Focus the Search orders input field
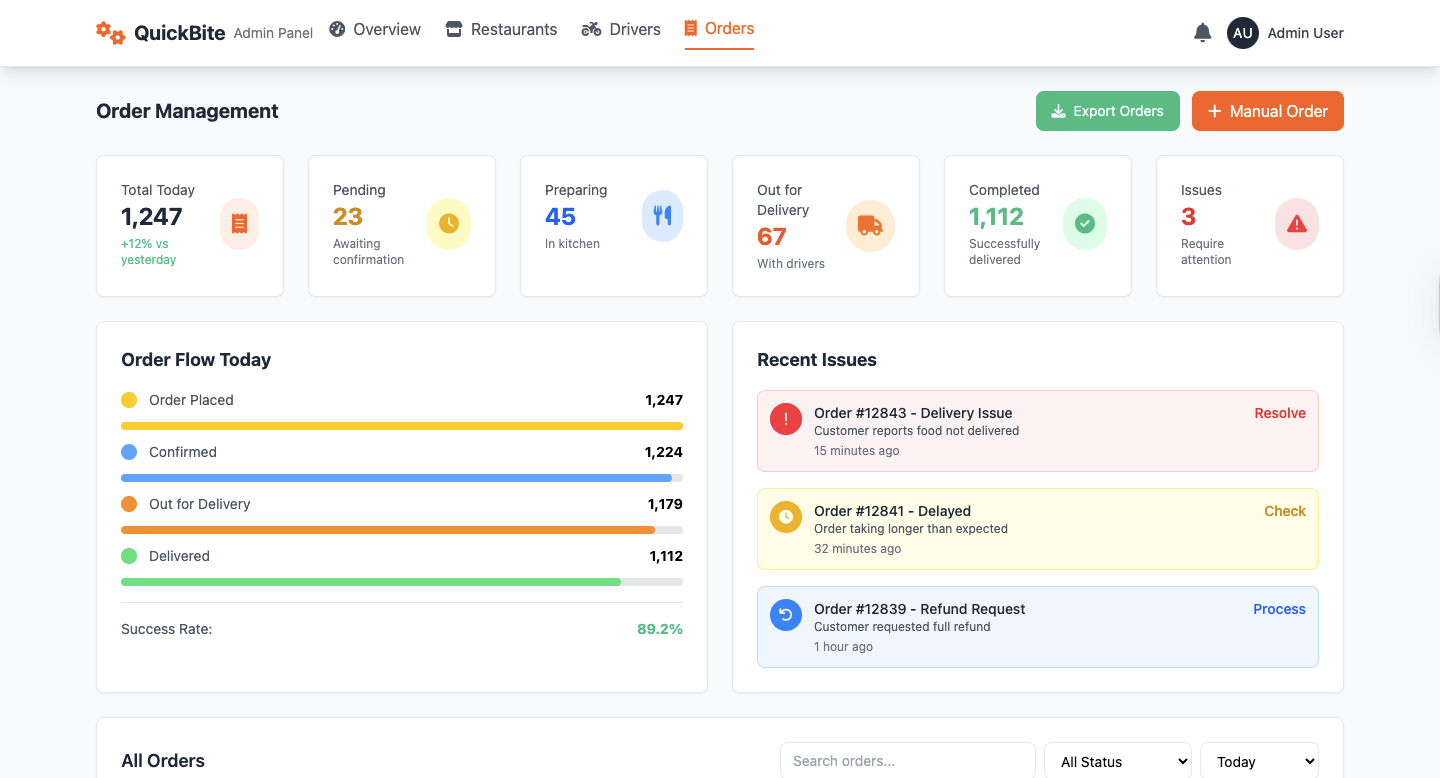This screenshot has height=778, width=1440. (x=907, y=761)
